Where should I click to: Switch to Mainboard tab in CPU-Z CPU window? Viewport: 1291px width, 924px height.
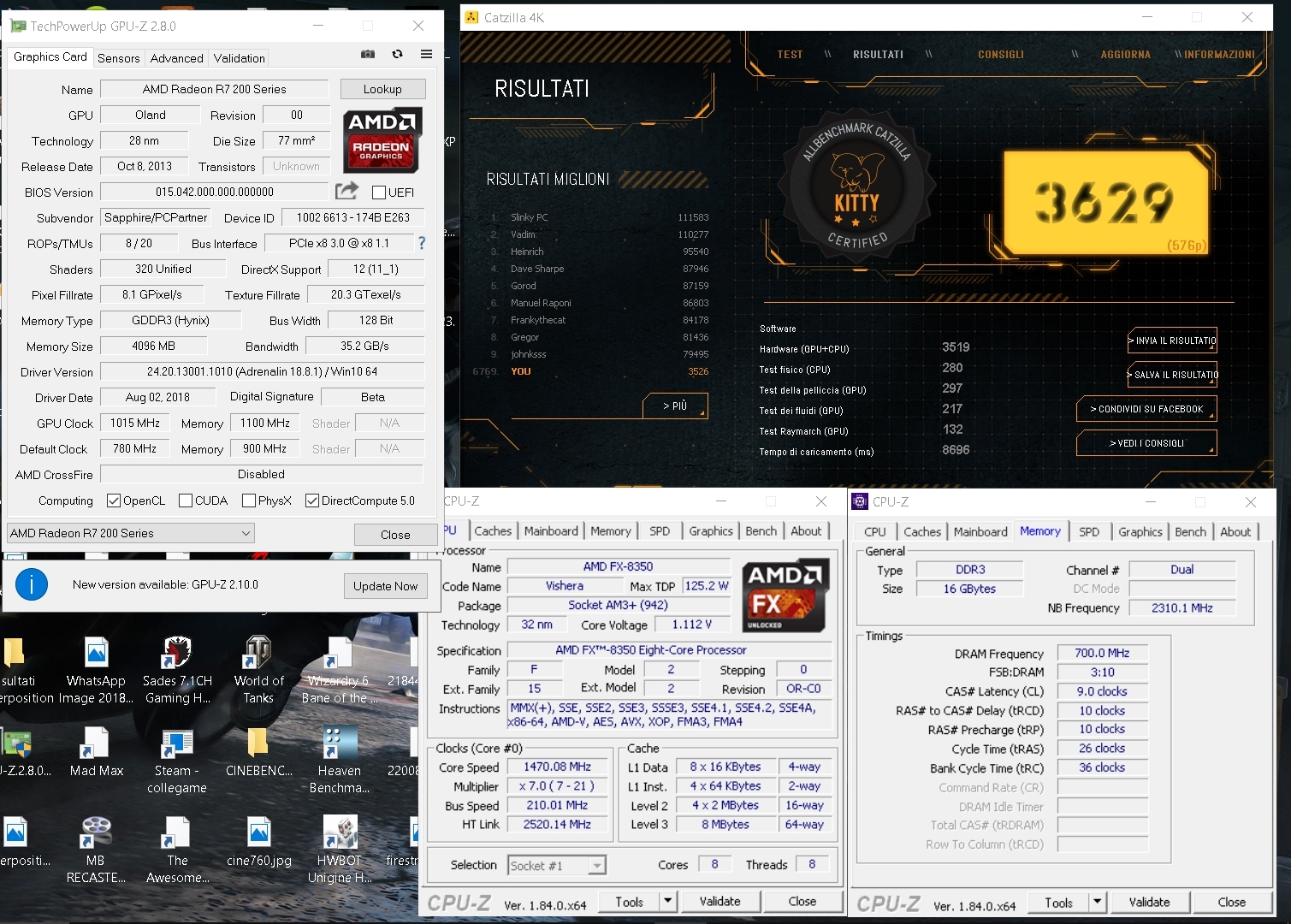point(551,530)
